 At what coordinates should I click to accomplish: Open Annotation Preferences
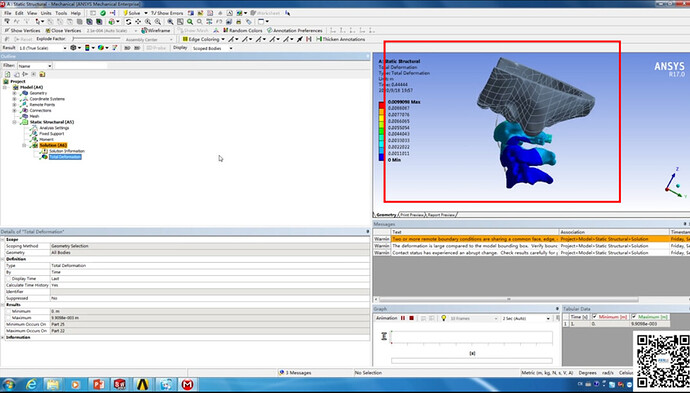coord(295,30)
